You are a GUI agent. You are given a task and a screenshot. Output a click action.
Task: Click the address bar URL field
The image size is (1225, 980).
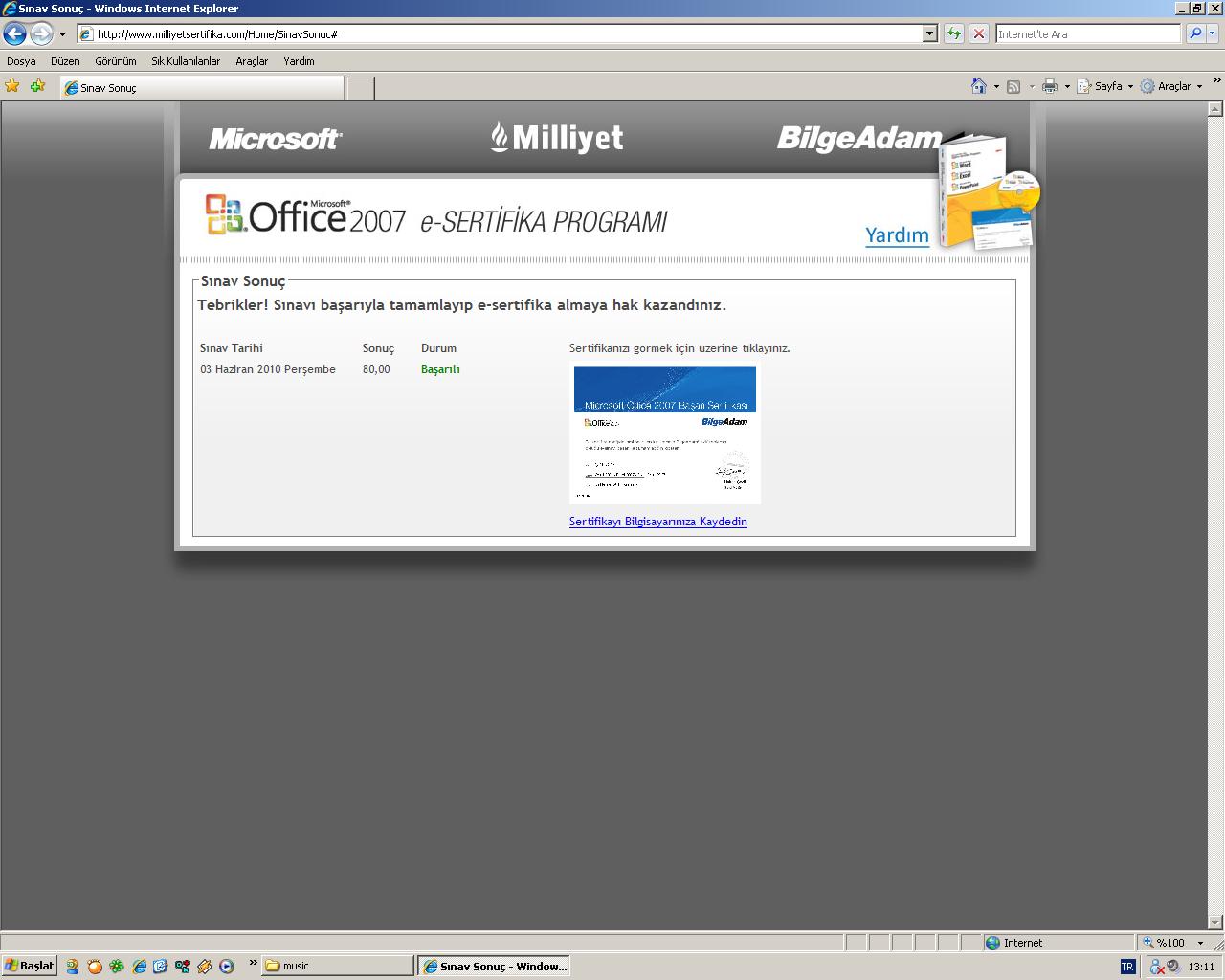pos(500,34)
